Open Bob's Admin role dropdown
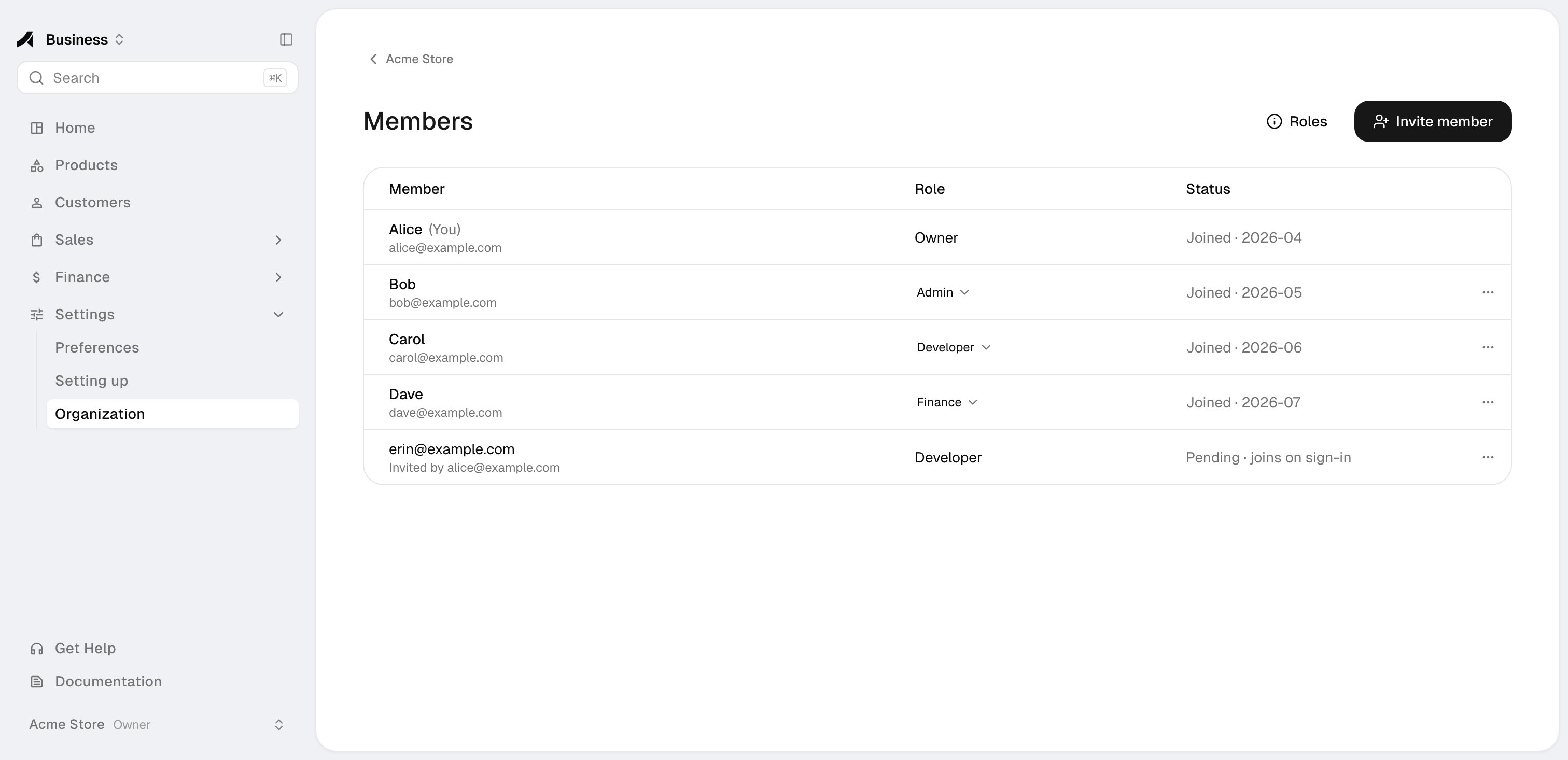The height and width of the screenshot is (760, 1568). [942, 293]
